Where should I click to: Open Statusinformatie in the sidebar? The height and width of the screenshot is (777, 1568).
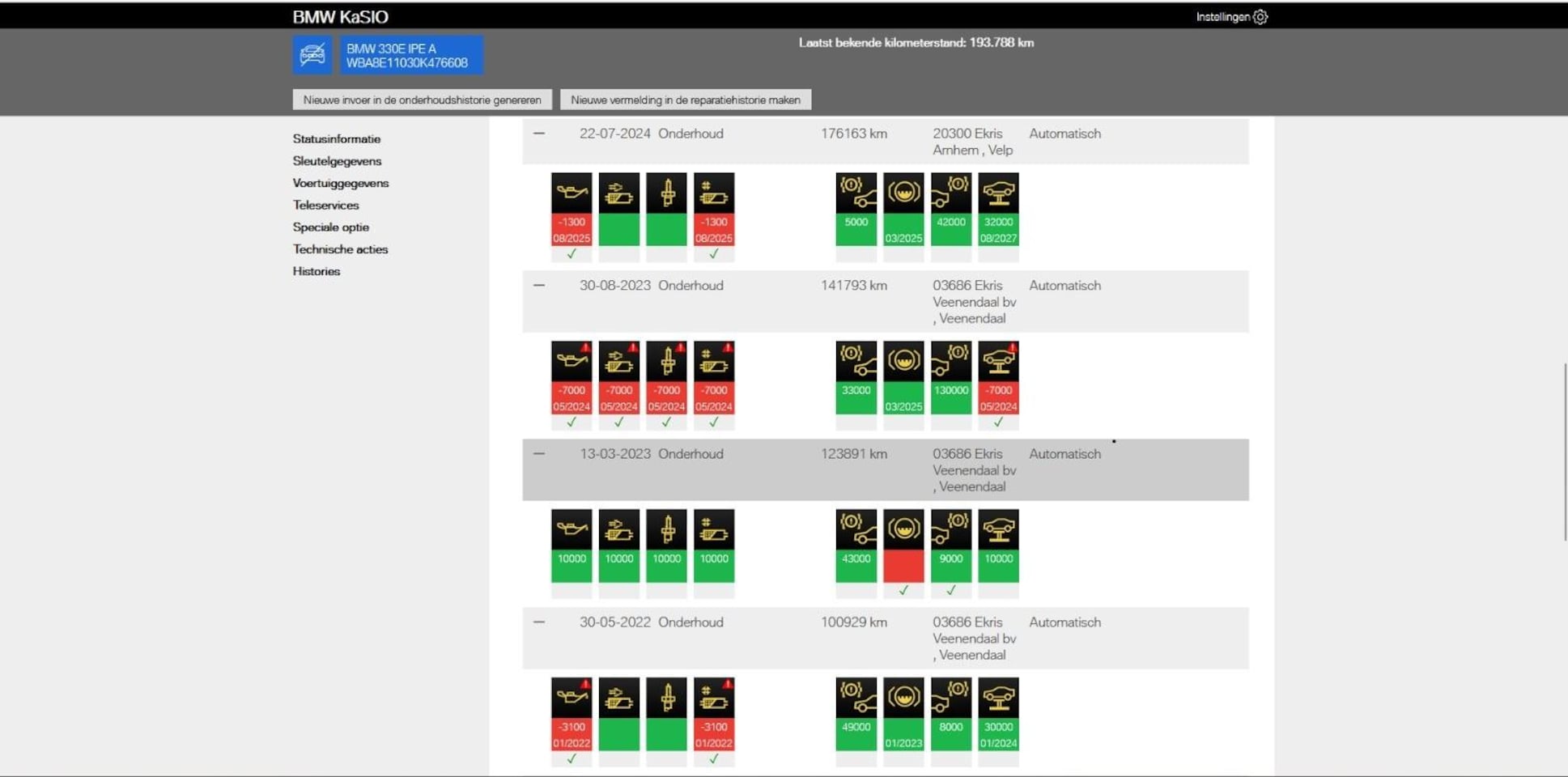coord(337,139)
